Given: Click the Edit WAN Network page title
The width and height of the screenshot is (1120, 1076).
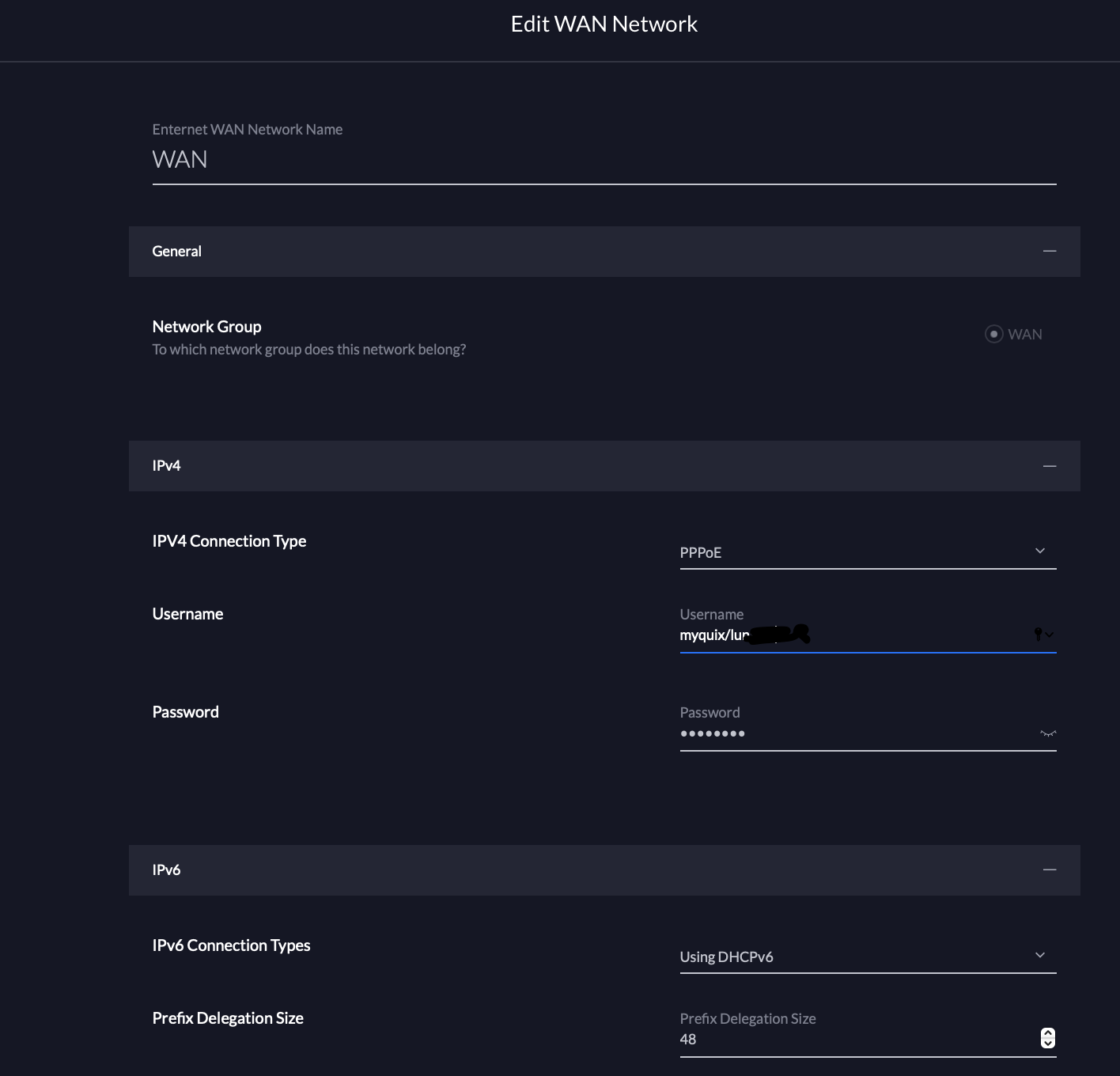Looking at the screenshot, I should click(604, 25).
